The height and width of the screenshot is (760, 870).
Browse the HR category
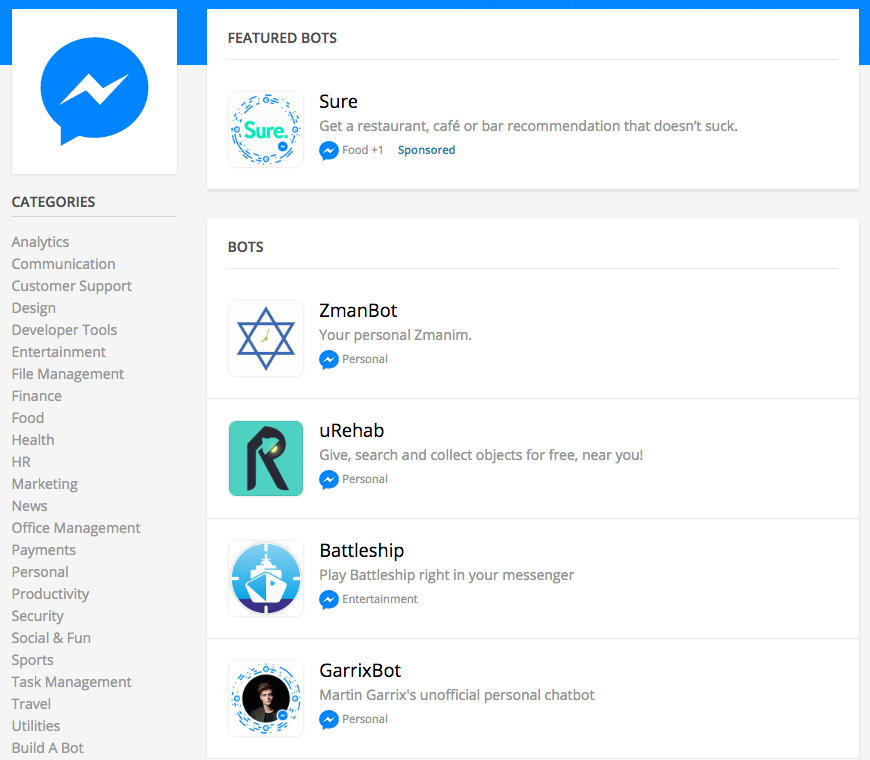(21, 462)
